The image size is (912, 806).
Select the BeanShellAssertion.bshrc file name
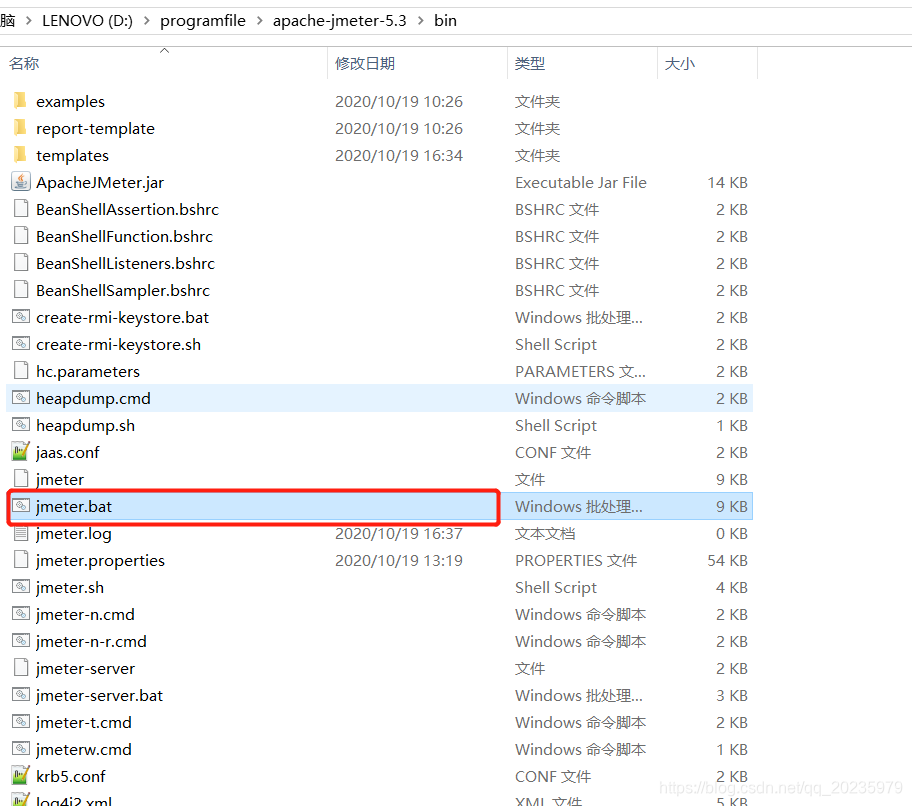127,209
